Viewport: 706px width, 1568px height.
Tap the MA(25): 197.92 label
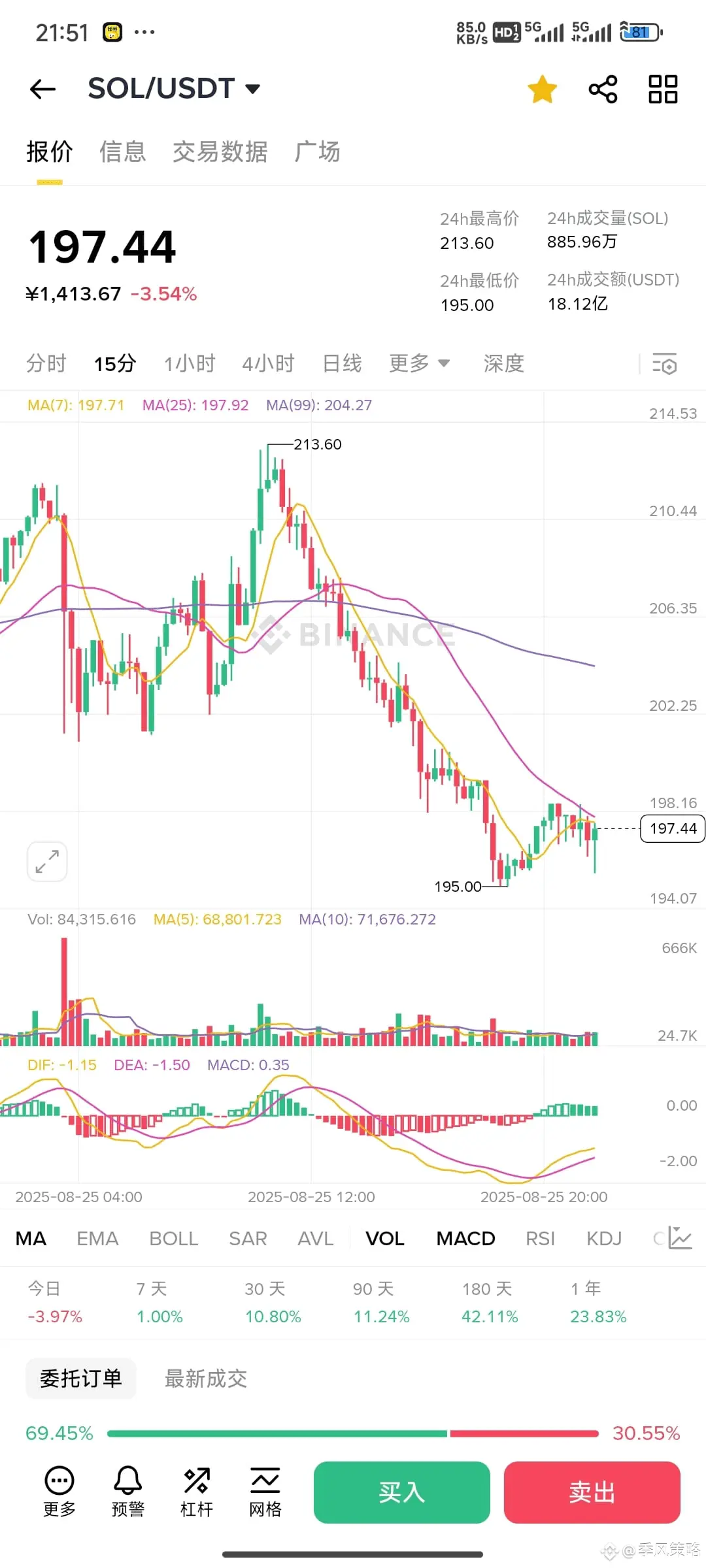195,405
